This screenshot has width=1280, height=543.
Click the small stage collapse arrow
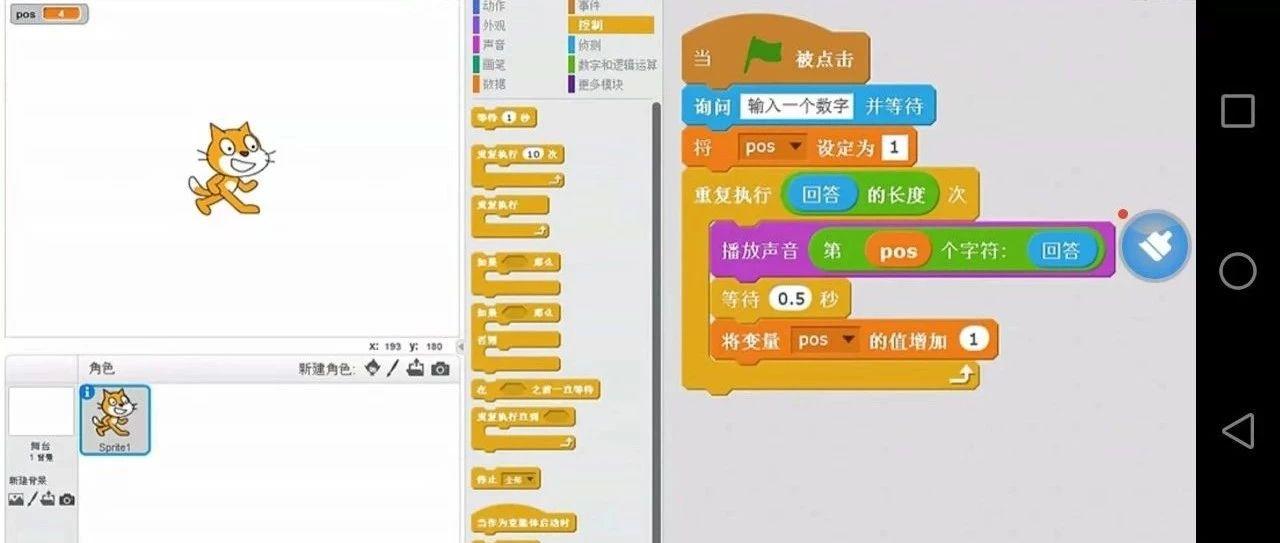(x=461, y=346)
